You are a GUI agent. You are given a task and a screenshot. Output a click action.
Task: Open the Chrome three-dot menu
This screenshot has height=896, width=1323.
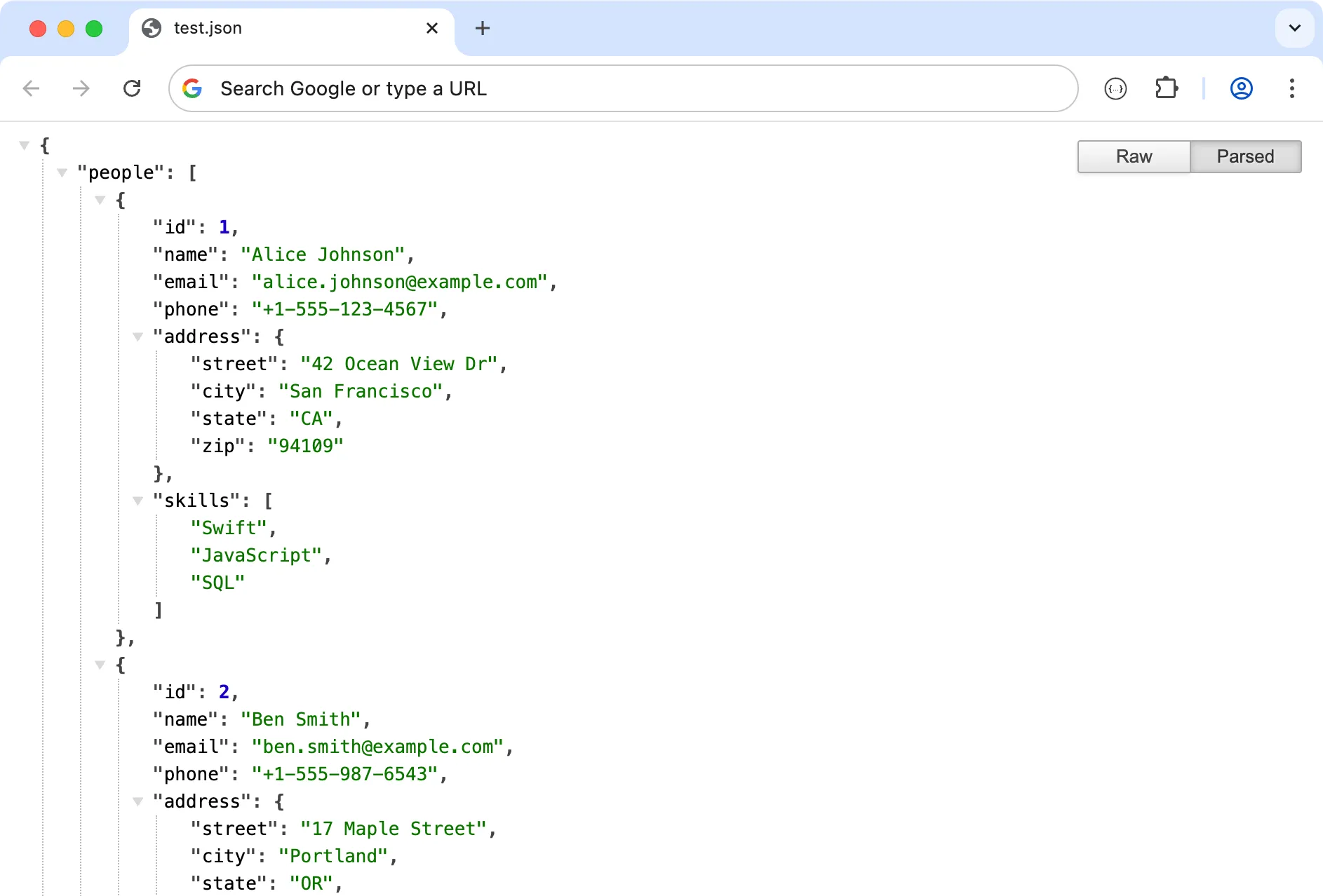pyautogui.click(x=1293, y=88)
